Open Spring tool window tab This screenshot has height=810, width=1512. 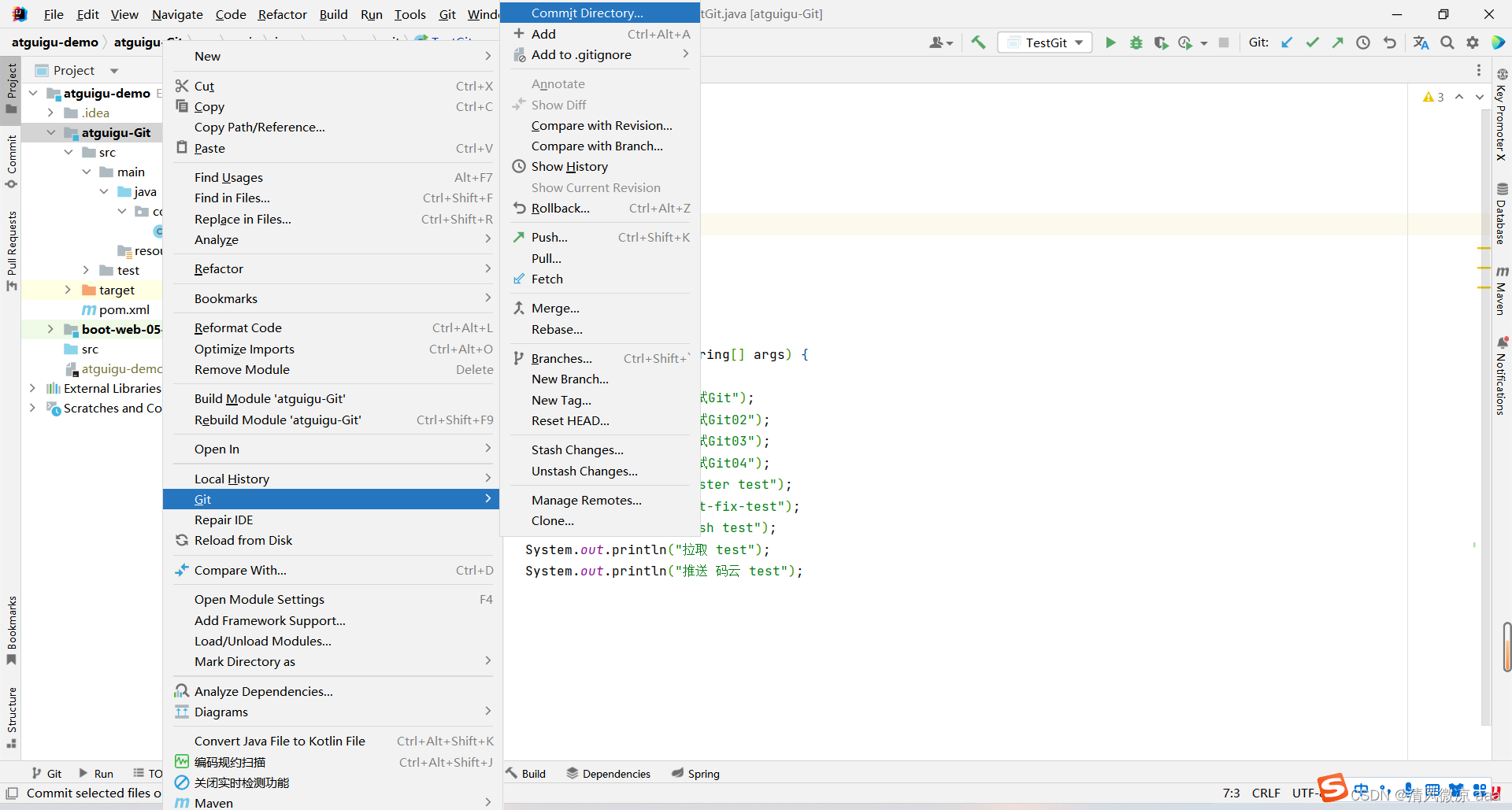click(695, 774)
